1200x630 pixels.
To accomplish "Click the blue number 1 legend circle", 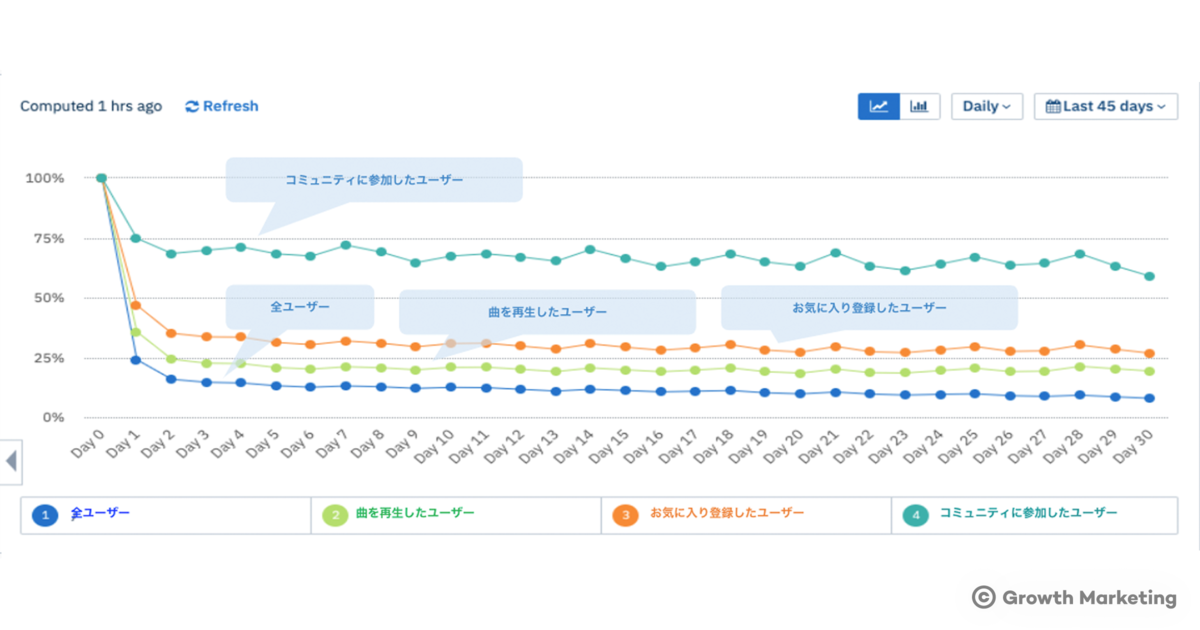I will click(x=44, y=515).
